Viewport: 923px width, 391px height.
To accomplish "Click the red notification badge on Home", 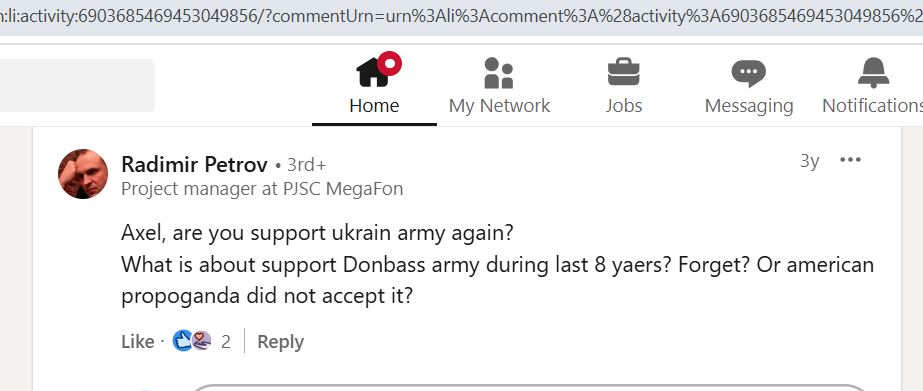I will [x=390, y=63].
